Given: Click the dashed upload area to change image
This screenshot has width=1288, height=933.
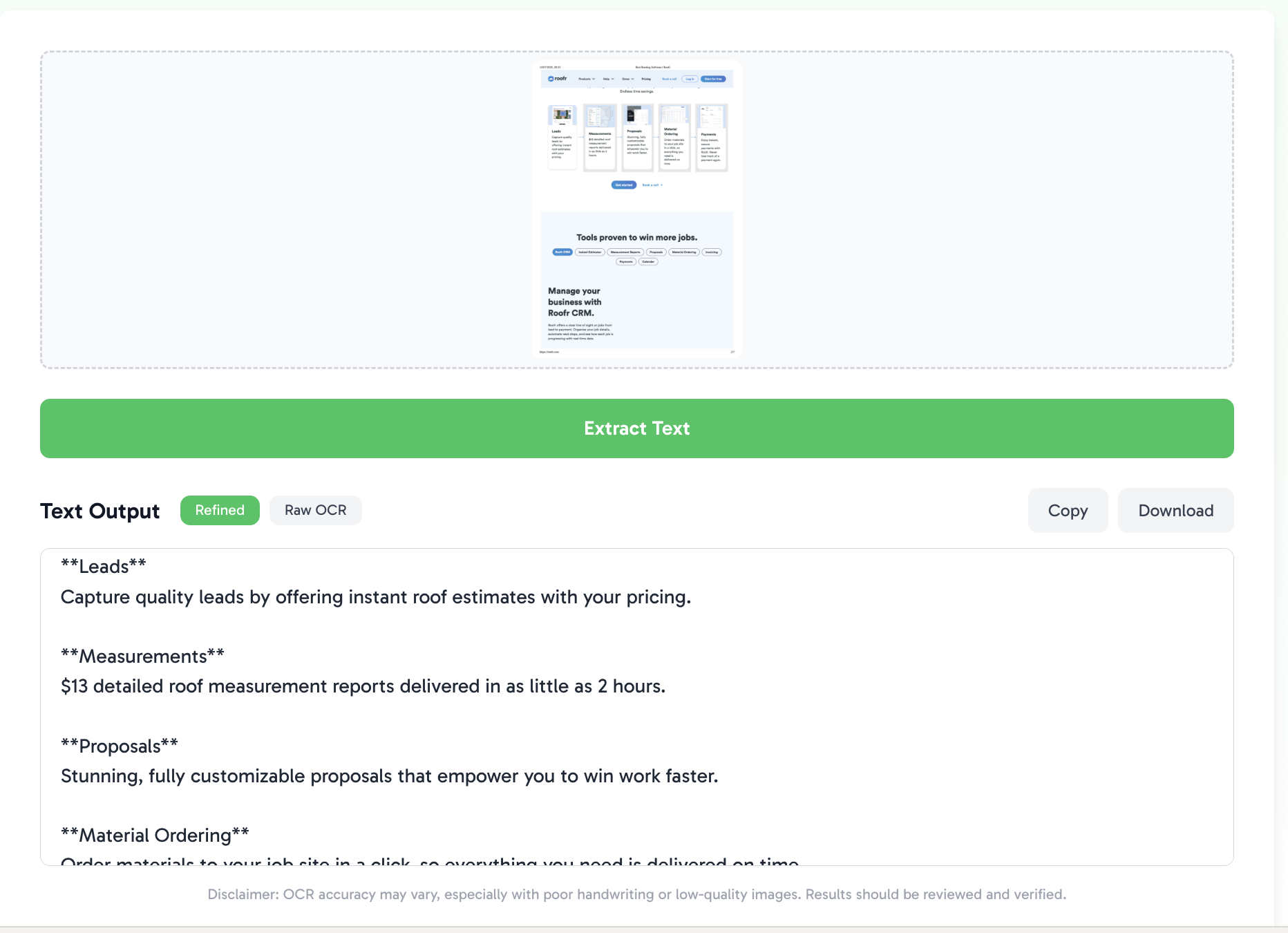Looking at the screenshot, I should (x=276, y=207).
